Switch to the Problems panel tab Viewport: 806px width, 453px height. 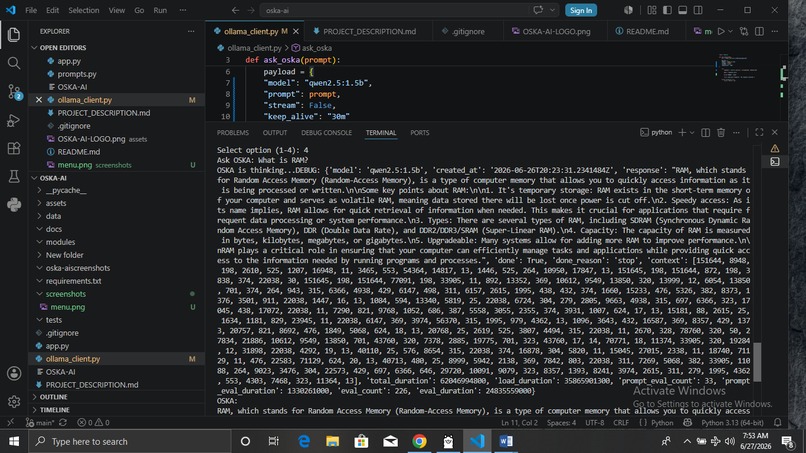(x=232, y=133)
